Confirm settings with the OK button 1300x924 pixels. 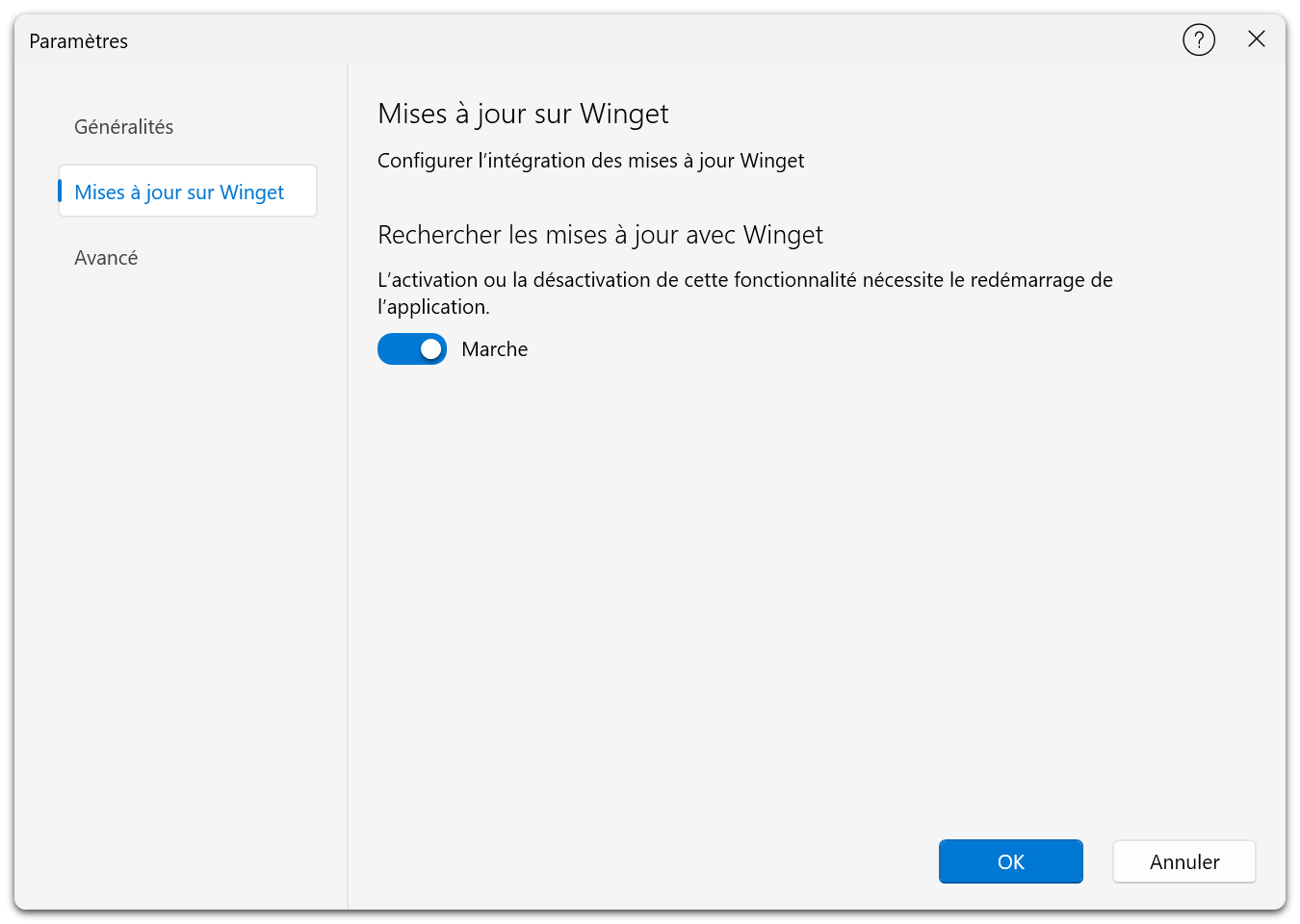pyautogui.click(x=1011, y=861)
